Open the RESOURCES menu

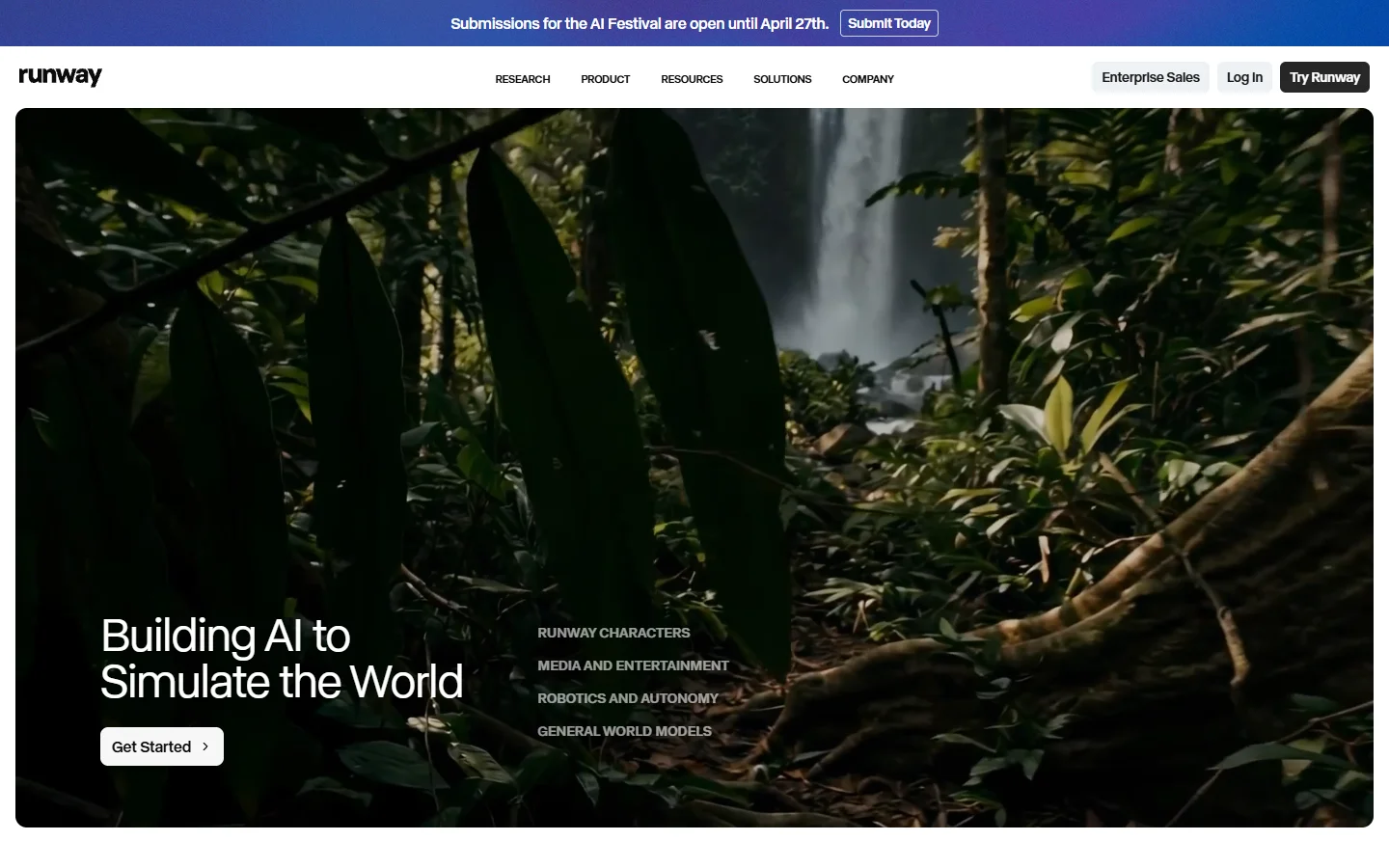click(x=692, y=79)
